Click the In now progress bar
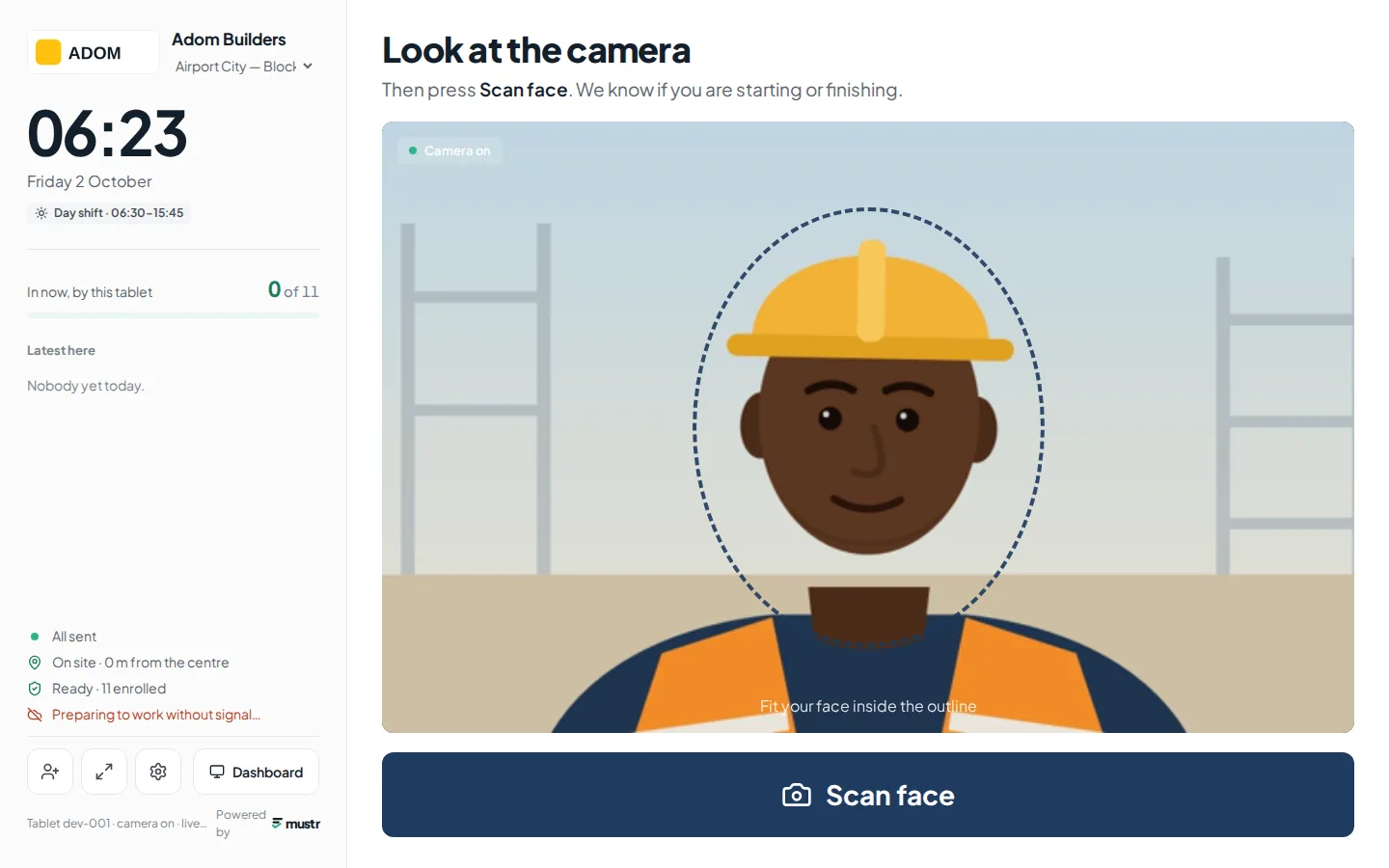The height and width of the screenshot is (868, 1389). click(x=174, y=315)
